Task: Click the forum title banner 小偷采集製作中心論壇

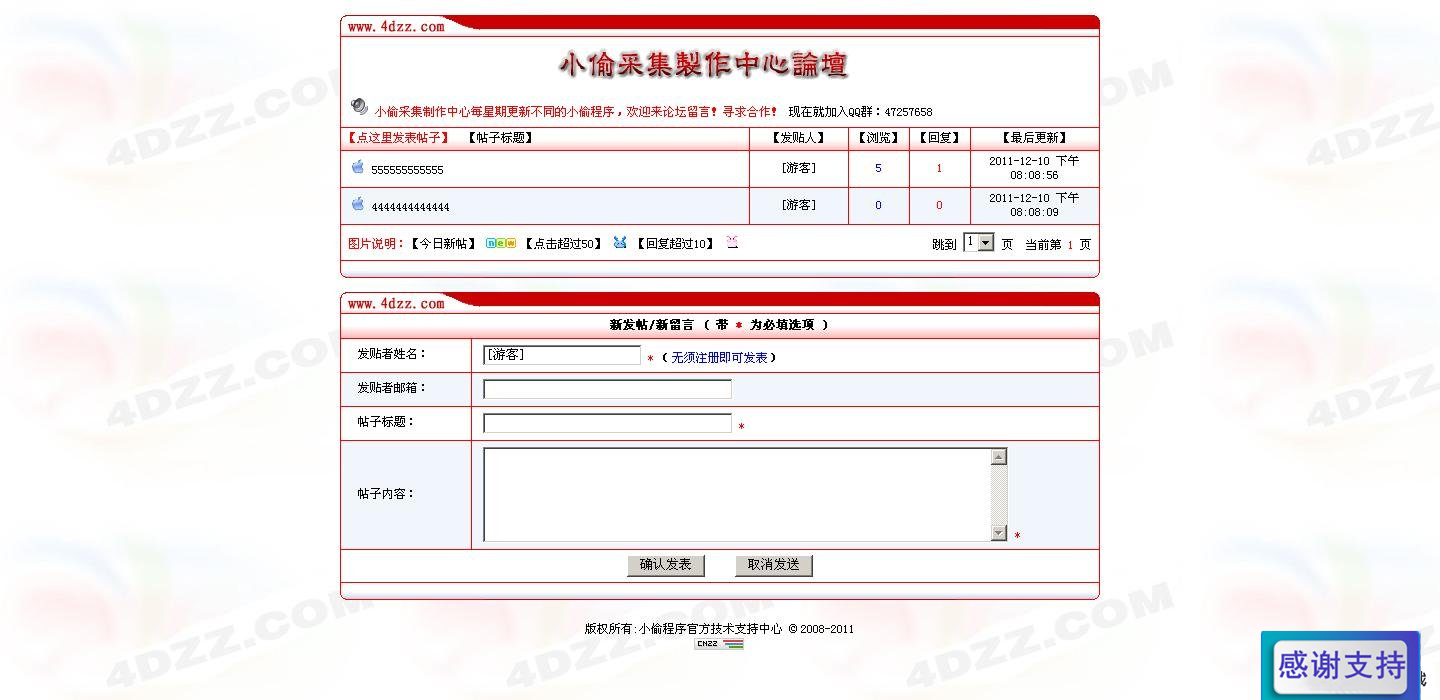Action: pyautogui.click(x=703, y=66)
